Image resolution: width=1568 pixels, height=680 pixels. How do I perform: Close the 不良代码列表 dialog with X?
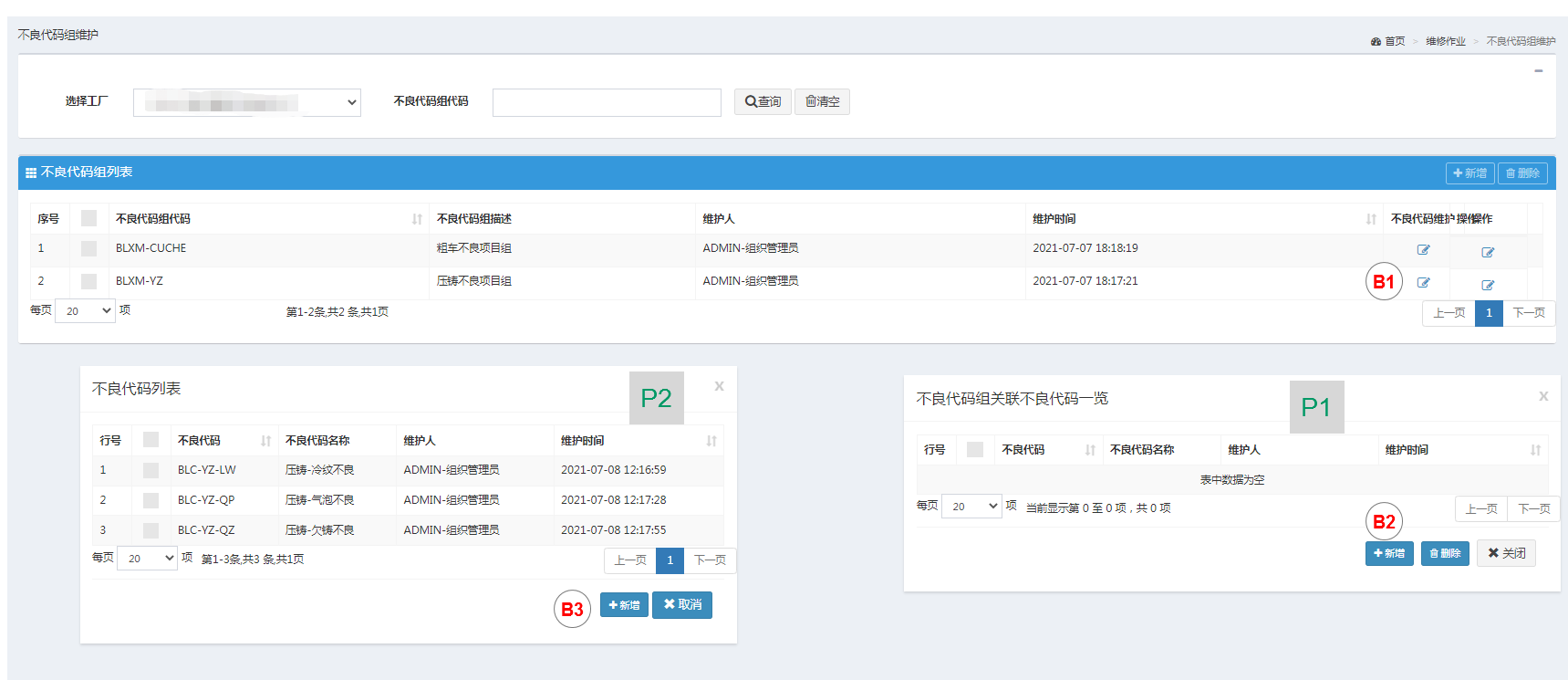tap(720, 386)
